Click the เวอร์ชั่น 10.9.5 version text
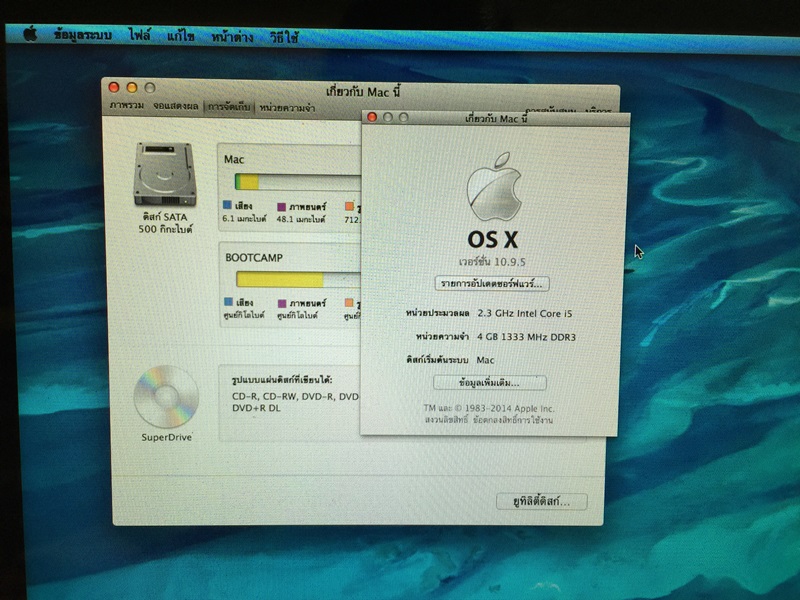800x600 pixels. [x=492, y=262]
